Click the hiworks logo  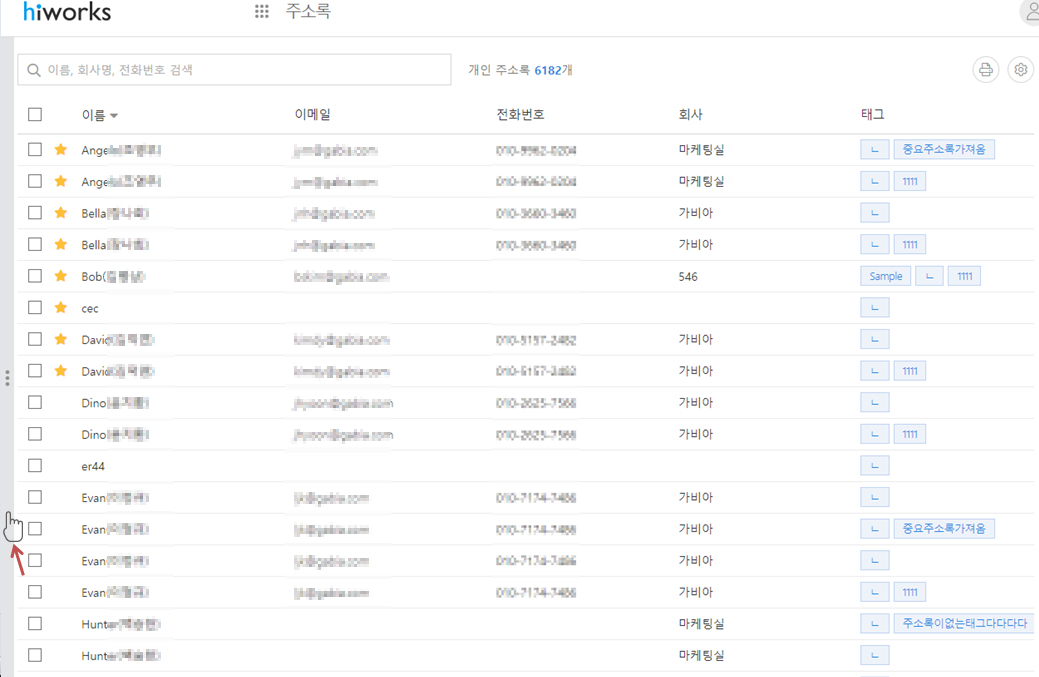pos(67,12)
